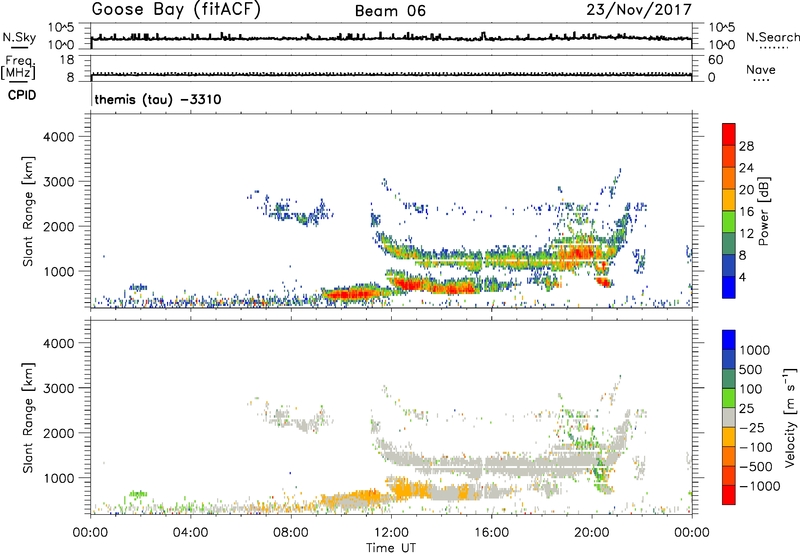Click the "Velocity [m s-1]" colorbar title
Viewport: 800px width, 554px height.
tap(790, 417)
